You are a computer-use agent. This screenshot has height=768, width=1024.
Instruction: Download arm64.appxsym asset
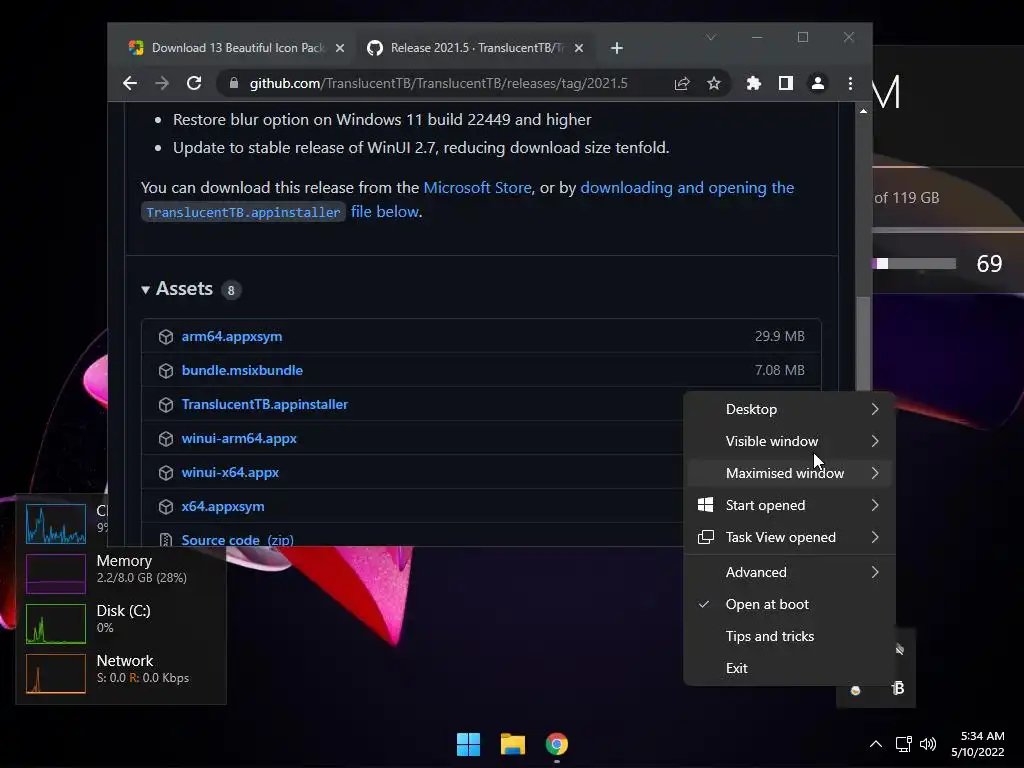232,336
